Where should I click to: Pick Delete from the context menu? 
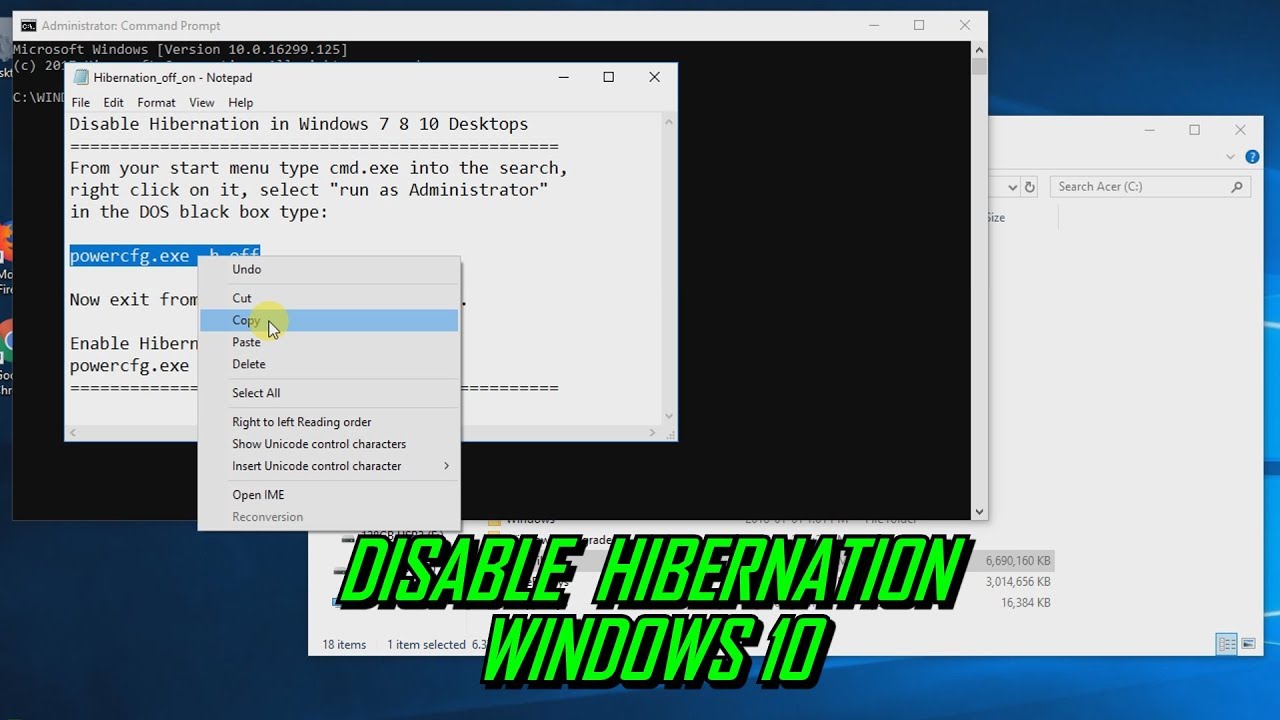[x=329, y=364]
